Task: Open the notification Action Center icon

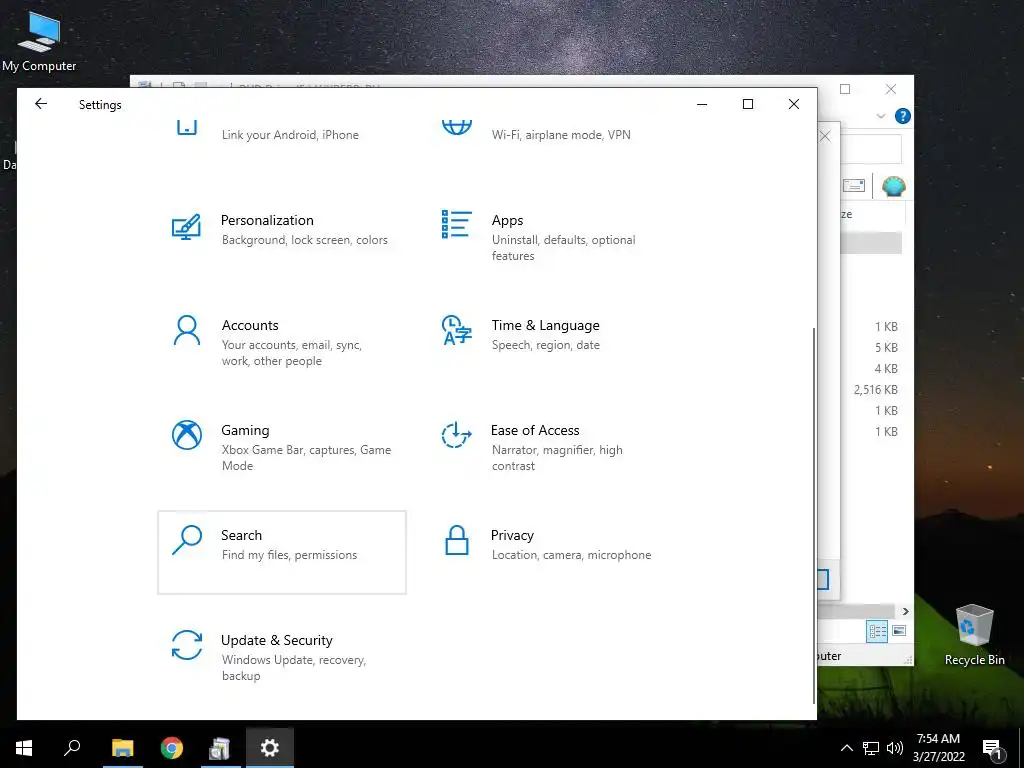Action: pos(993,748)
